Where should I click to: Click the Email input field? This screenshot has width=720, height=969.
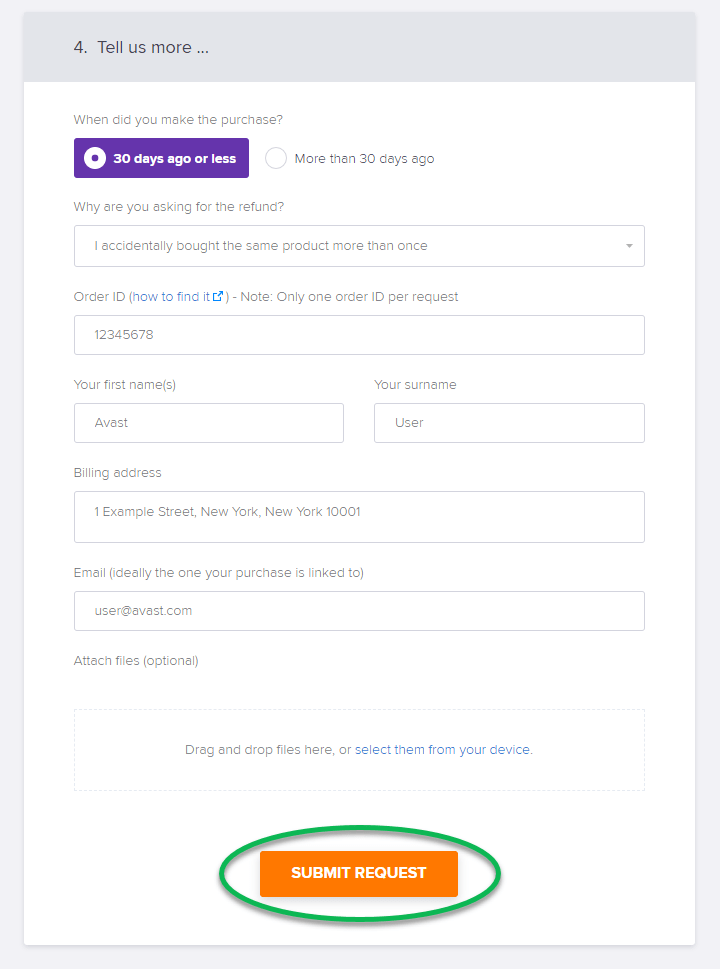[359, 611]
